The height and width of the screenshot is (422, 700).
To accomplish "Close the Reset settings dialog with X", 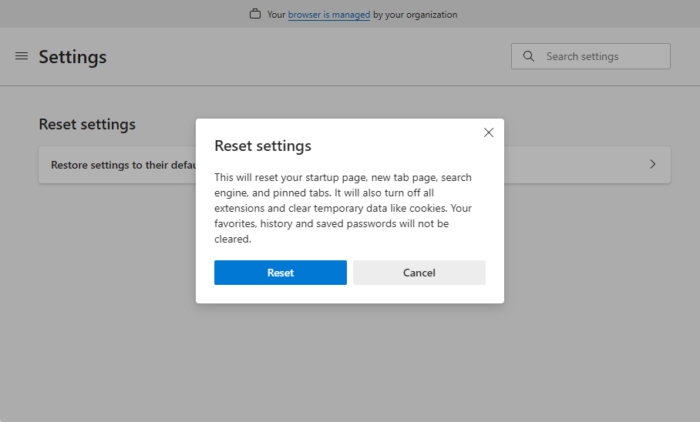I will pyautogui.click(x=488, y=132).
